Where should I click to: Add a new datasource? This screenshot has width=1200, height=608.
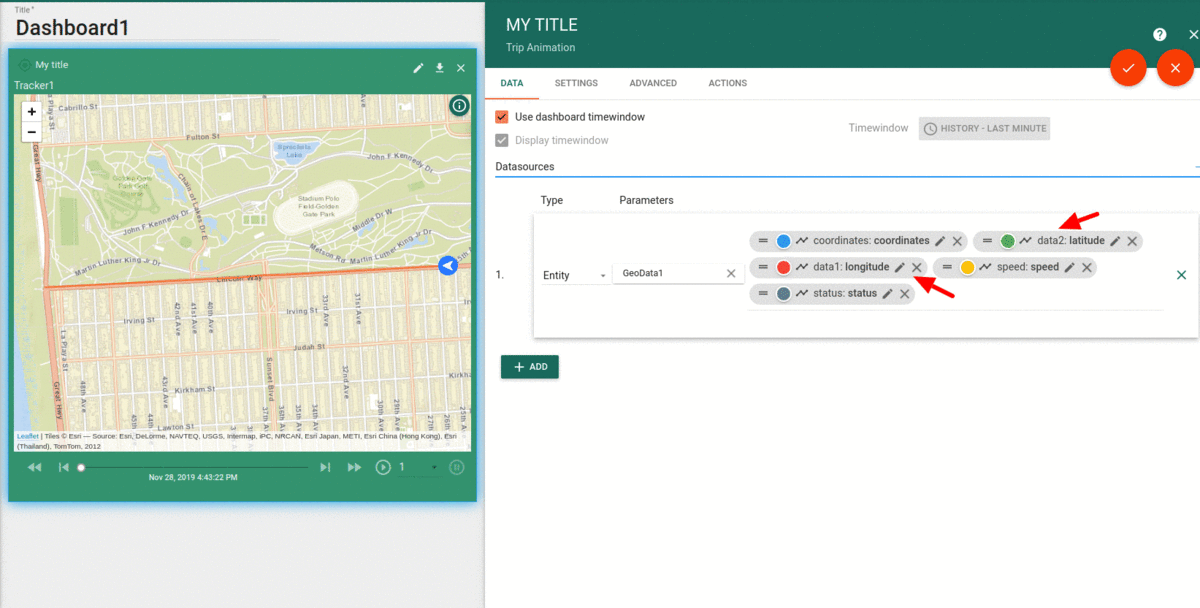point(530,367)
